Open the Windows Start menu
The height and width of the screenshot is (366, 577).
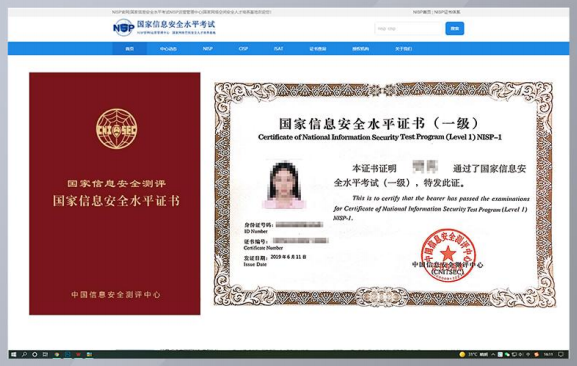[x=14, y=355]
